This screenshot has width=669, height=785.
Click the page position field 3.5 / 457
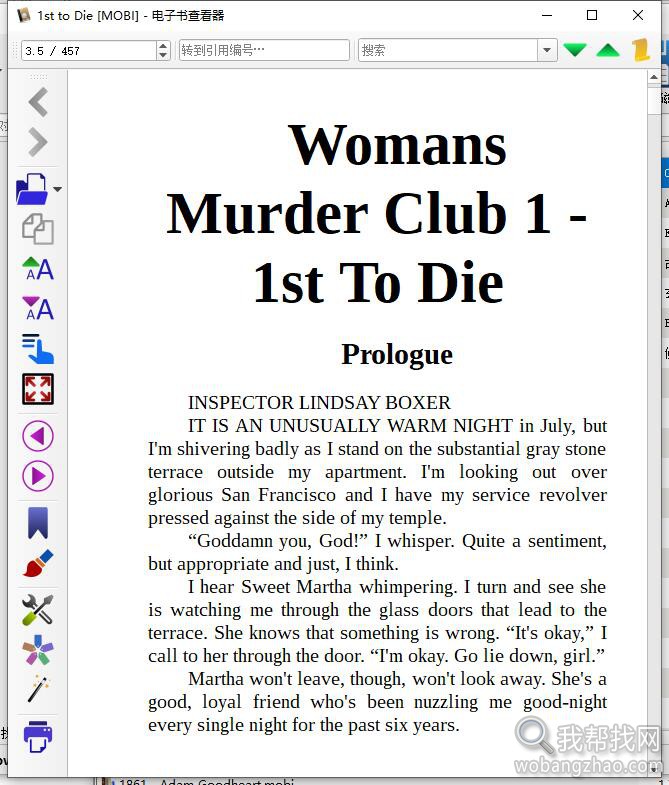click(89, 51)
